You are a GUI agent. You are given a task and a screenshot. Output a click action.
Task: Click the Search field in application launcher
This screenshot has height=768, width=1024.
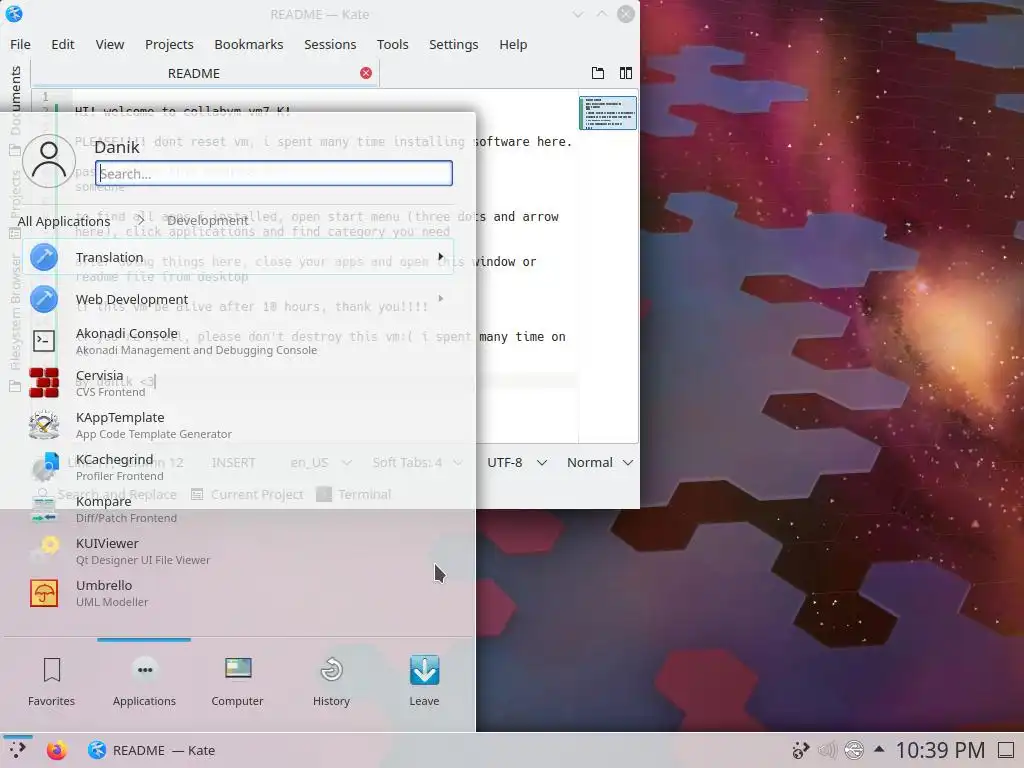pos(274,174)
